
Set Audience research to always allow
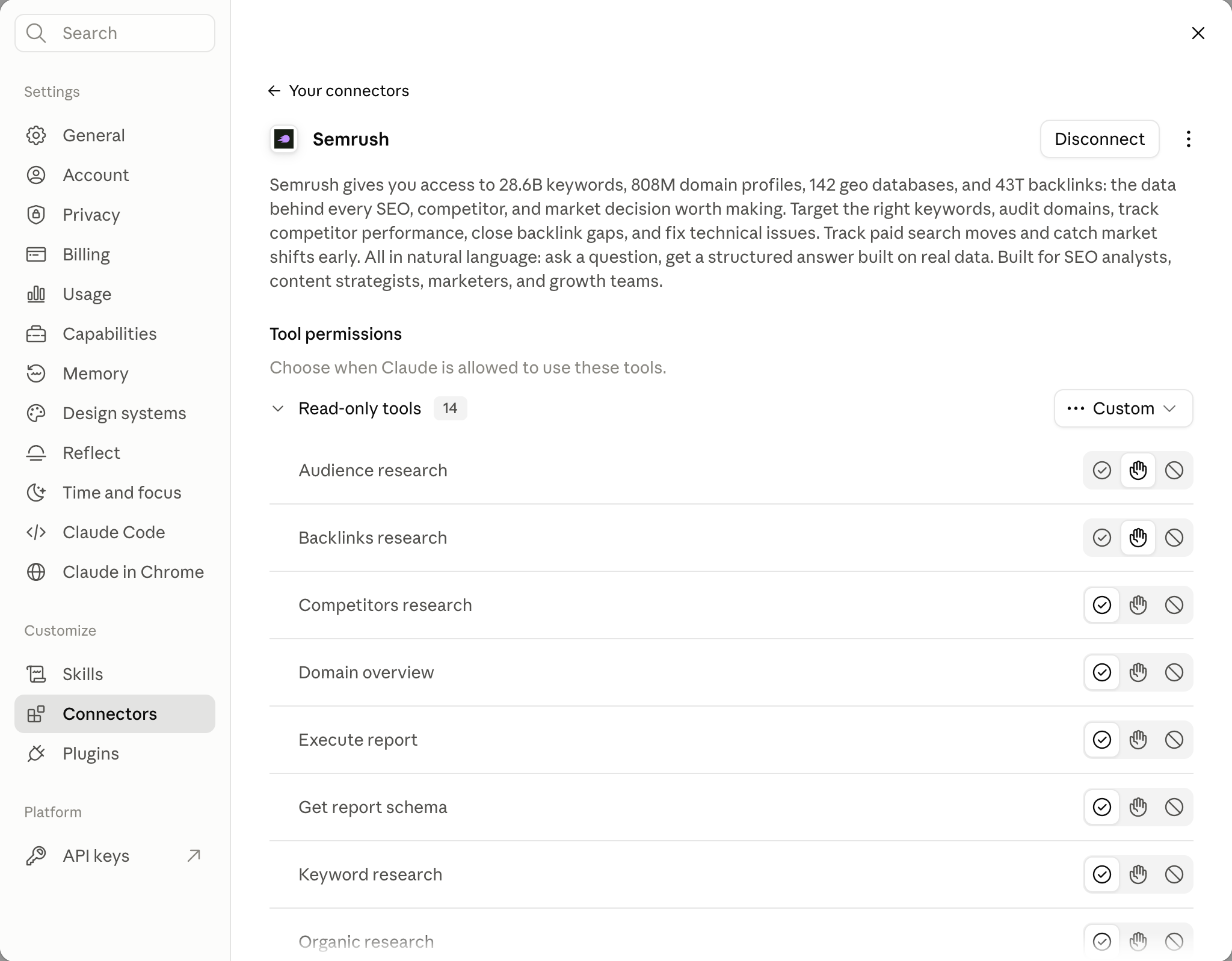(1102, 470)
